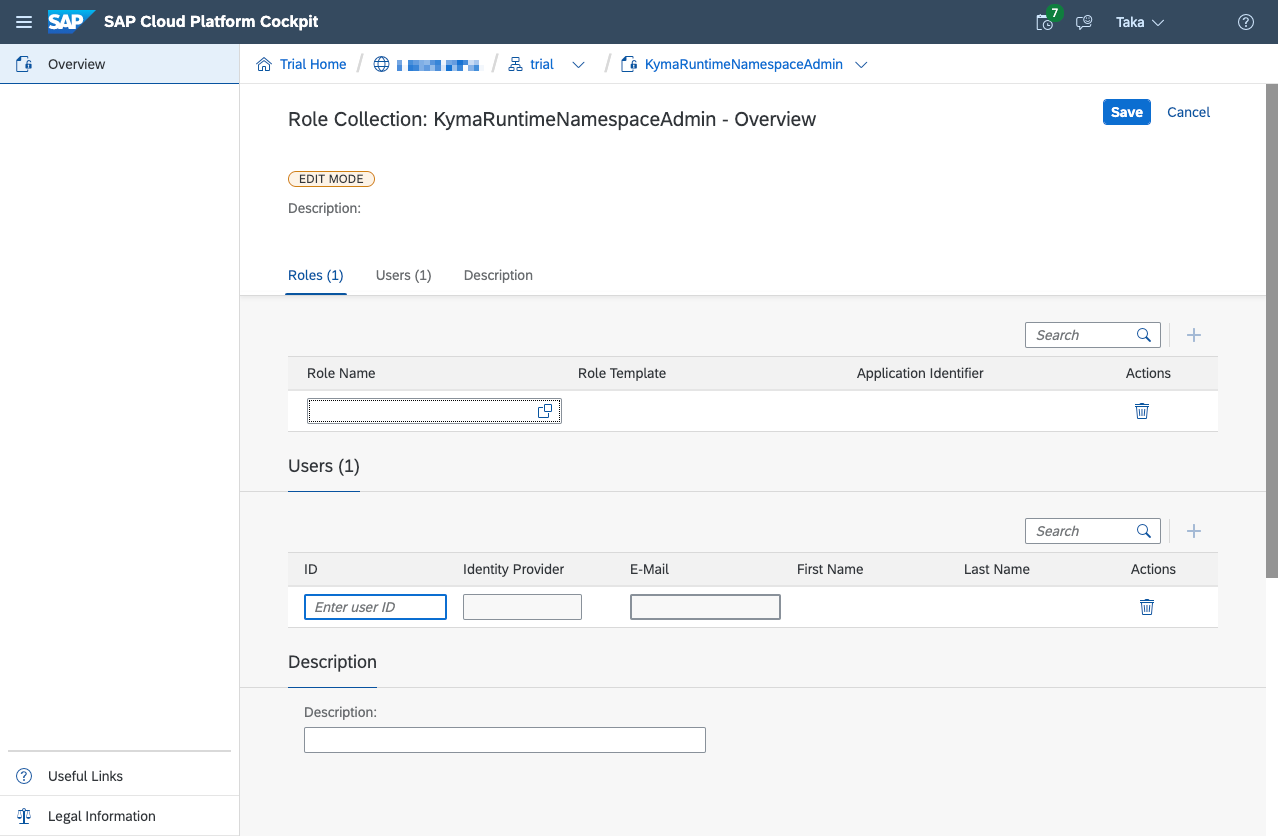Open the trial subaccount breadcrumb
Image resolution: width=1278 pixels, height=836 pixels.
pyautogui.click(x=542, y=64)
